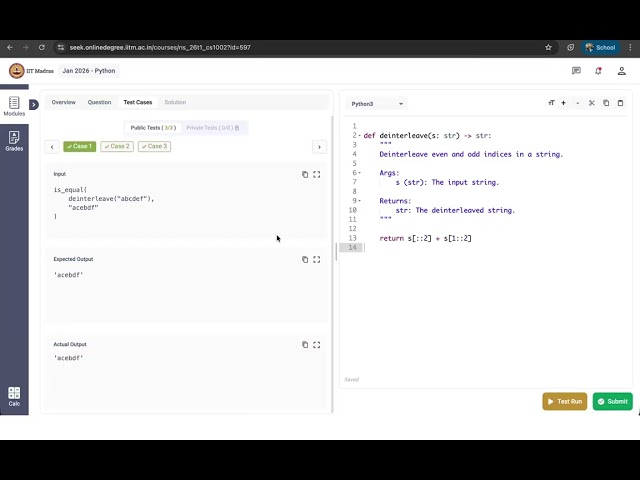This screenshot has height=480, width=640.
Task: Collapse the Returns fold arrow on line 9
Action: [360, 201]
